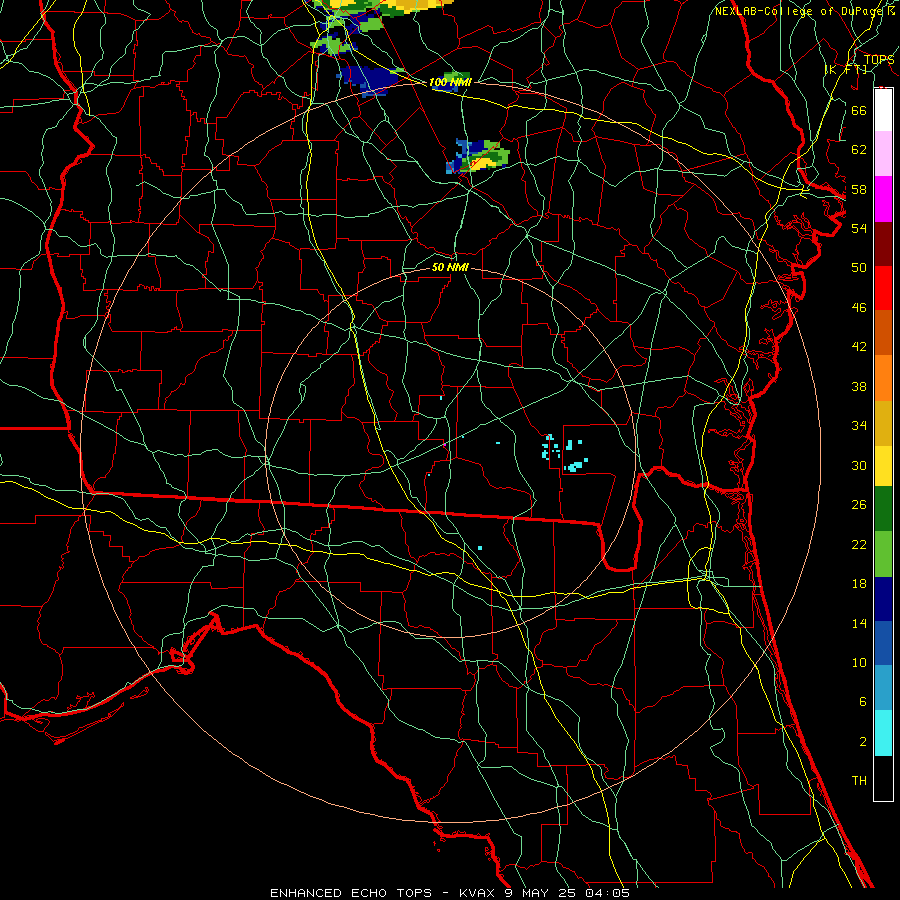Click the "KVAX" station identifier in caption

pyautogui.click(x=479, y=893)
